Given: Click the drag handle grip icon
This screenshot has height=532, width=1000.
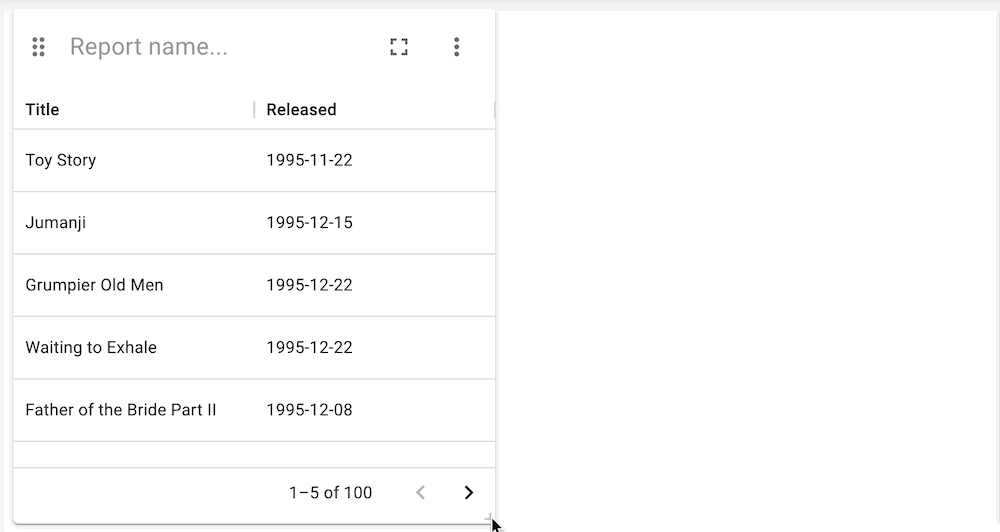Looking at the screenshot, I should tap(38, 47).
